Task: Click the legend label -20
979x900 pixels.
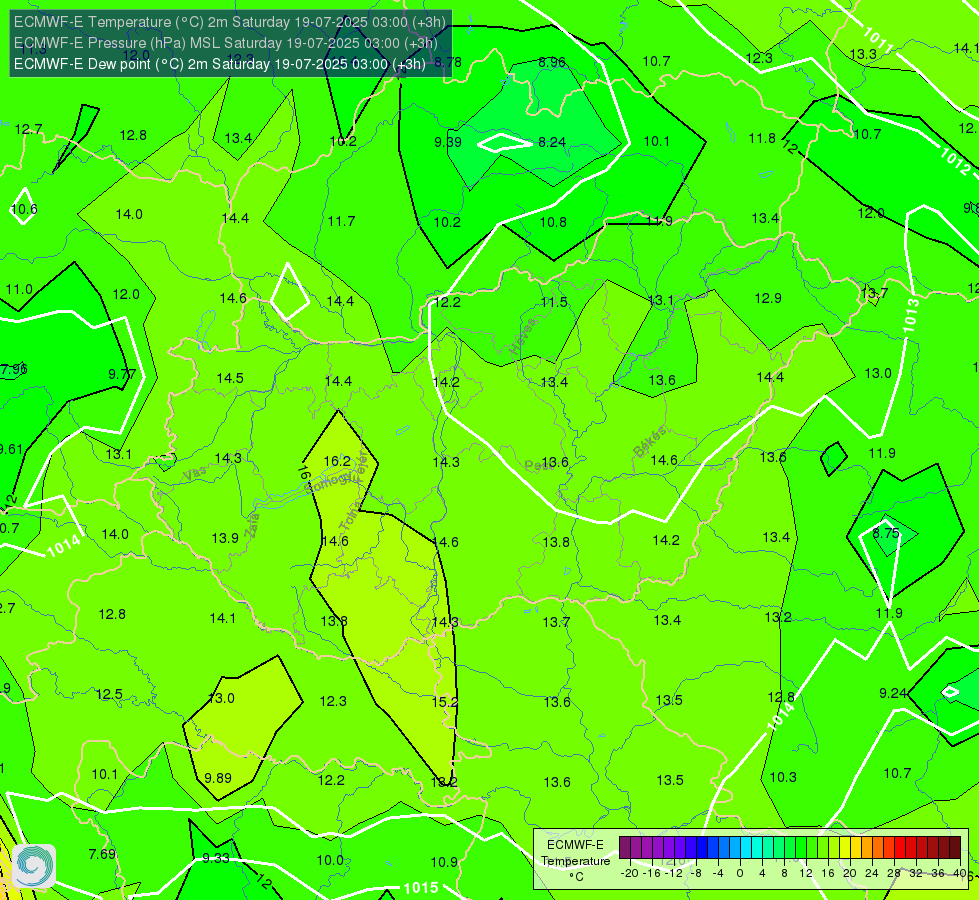Action: point(629,873)
